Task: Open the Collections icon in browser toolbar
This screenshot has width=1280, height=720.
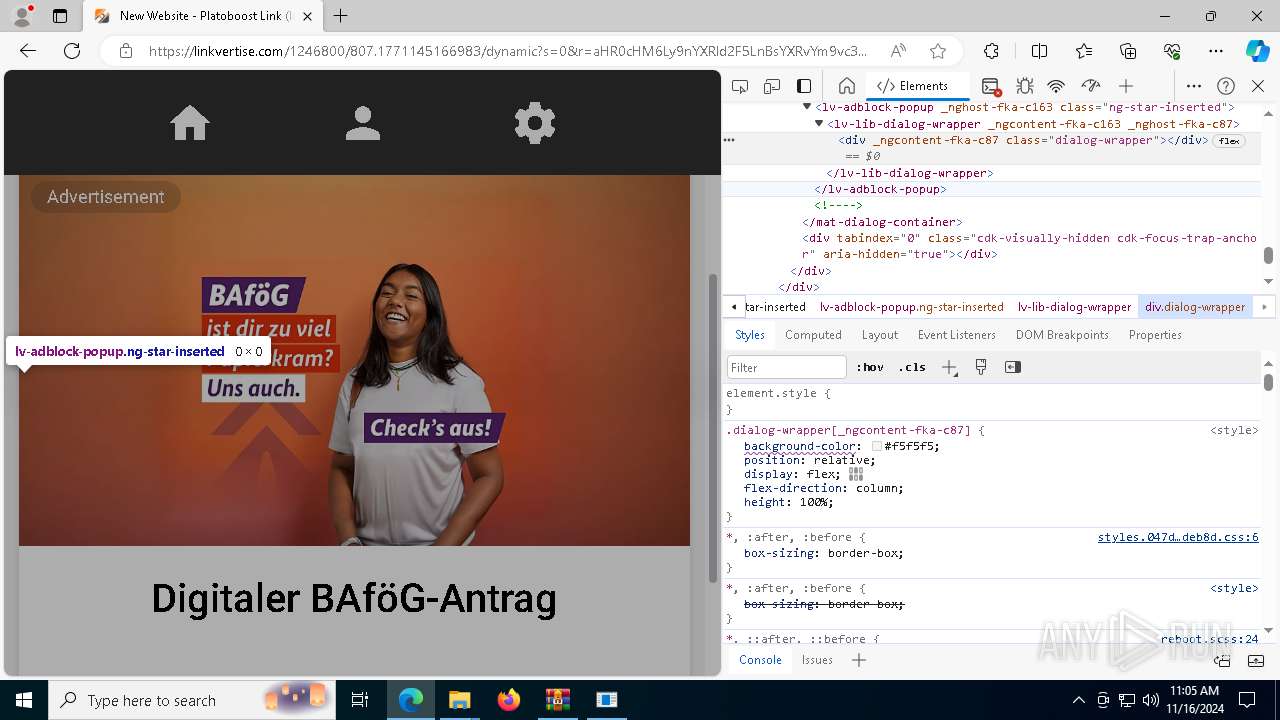Action: point(1128,51)
